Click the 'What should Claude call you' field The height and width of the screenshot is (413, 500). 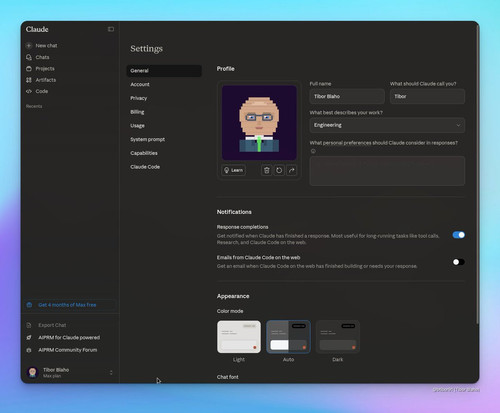click(427, 96)
